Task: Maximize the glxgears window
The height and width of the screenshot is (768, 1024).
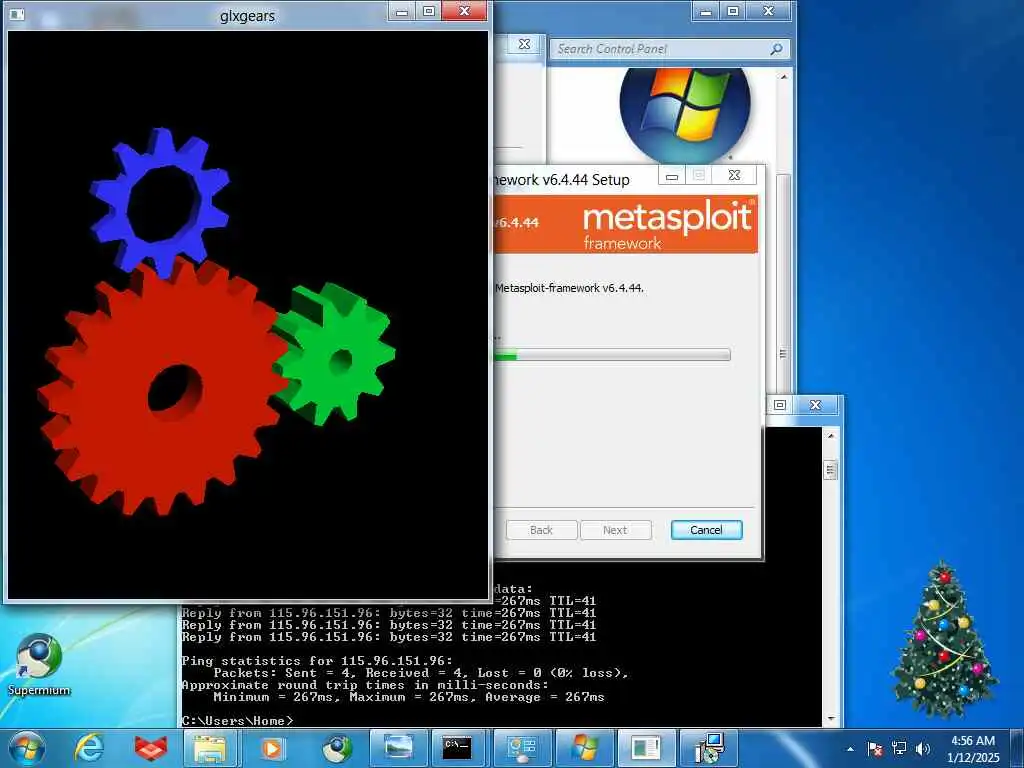Action: click(x=429, y=11)
